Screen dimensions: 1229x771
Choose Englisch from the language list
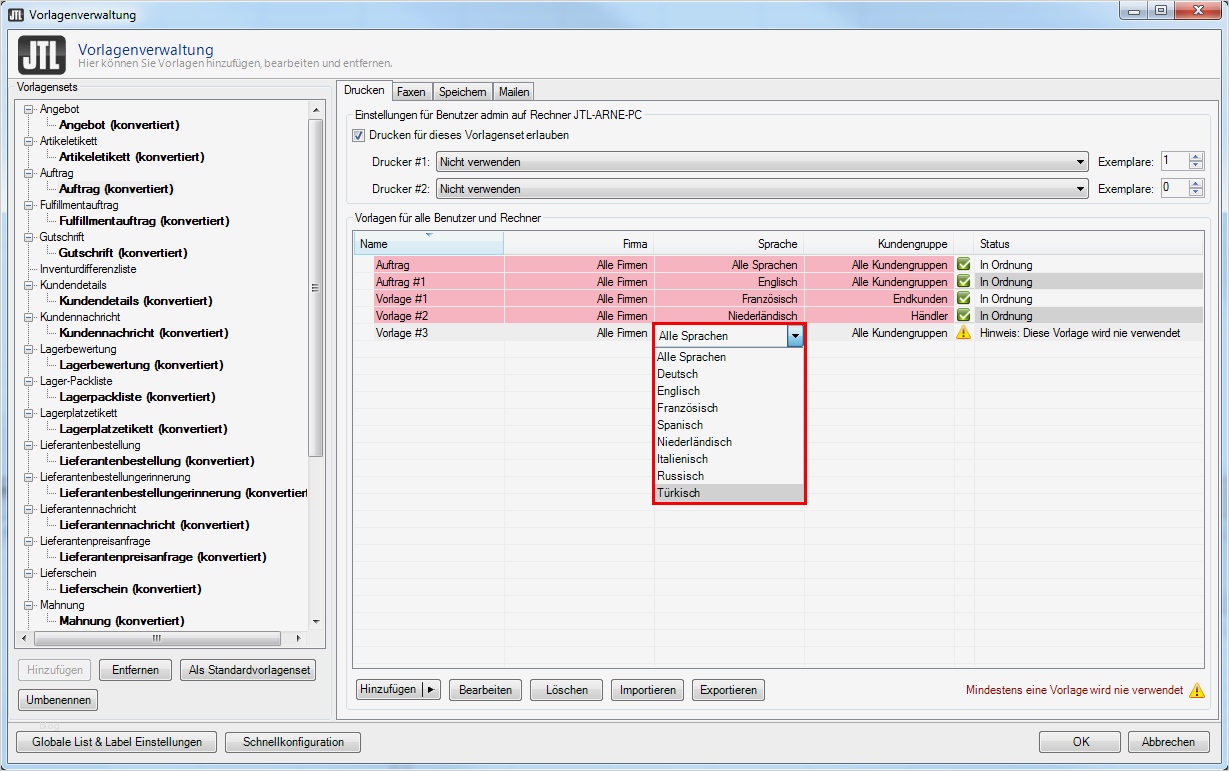tap(729, 391)
